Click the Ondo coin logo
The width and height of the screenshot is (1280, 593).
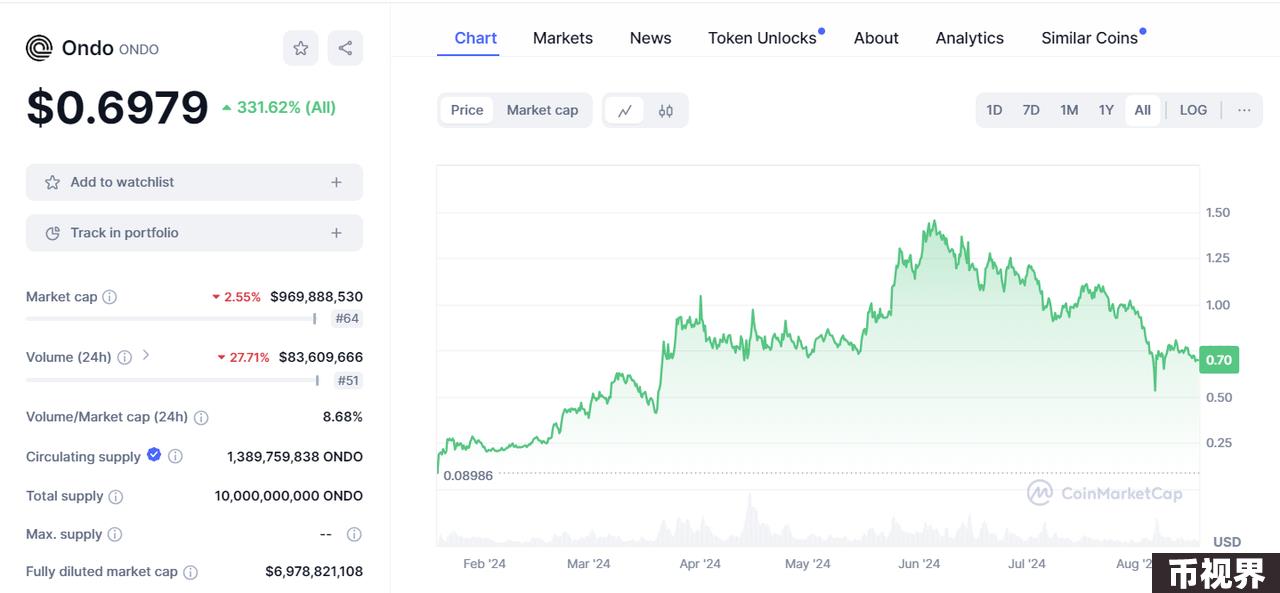(x=39, y=48)
